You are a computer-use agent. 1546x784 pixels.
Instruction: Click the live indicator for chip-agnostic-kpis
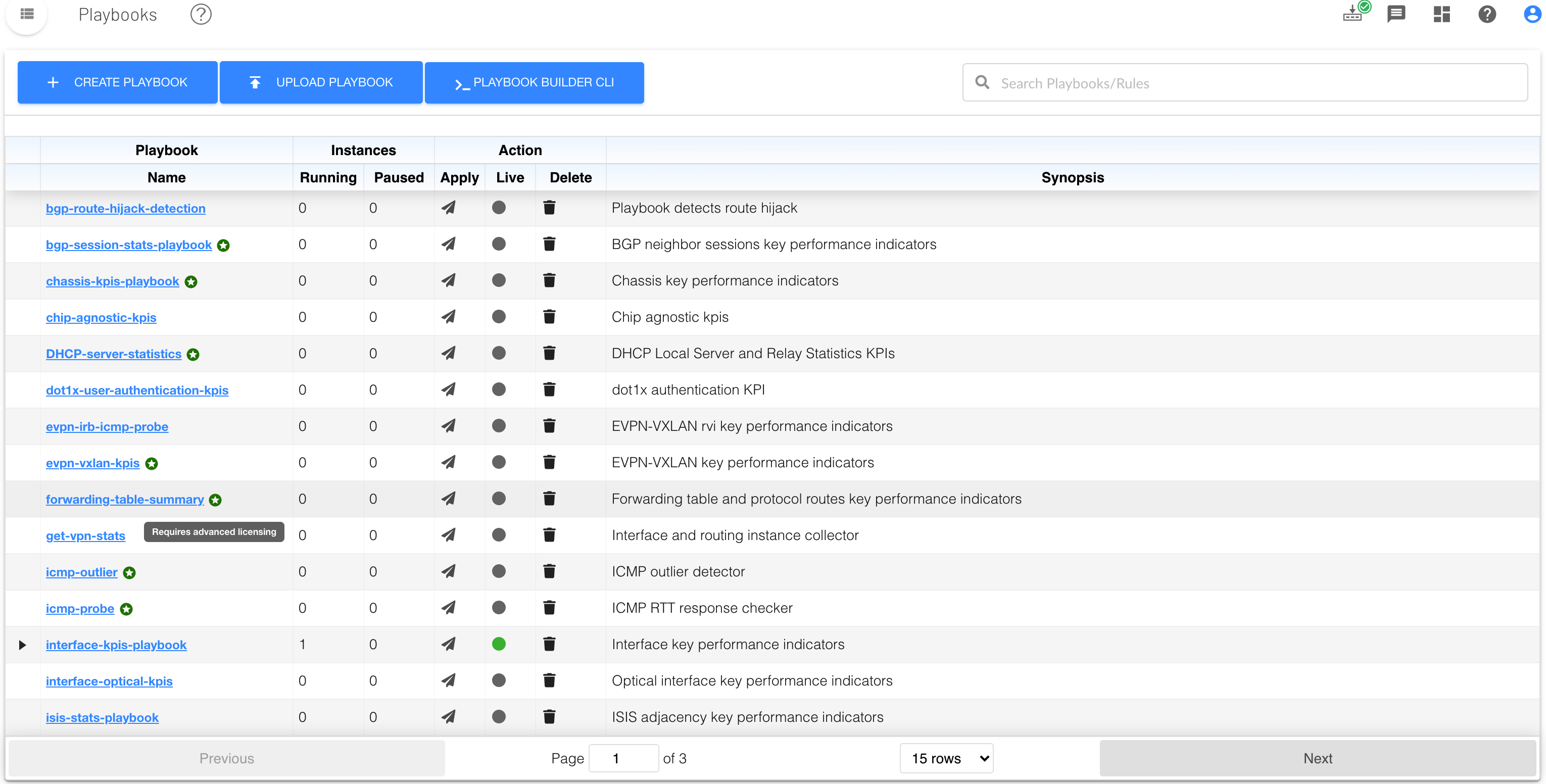tap(498, 317)
